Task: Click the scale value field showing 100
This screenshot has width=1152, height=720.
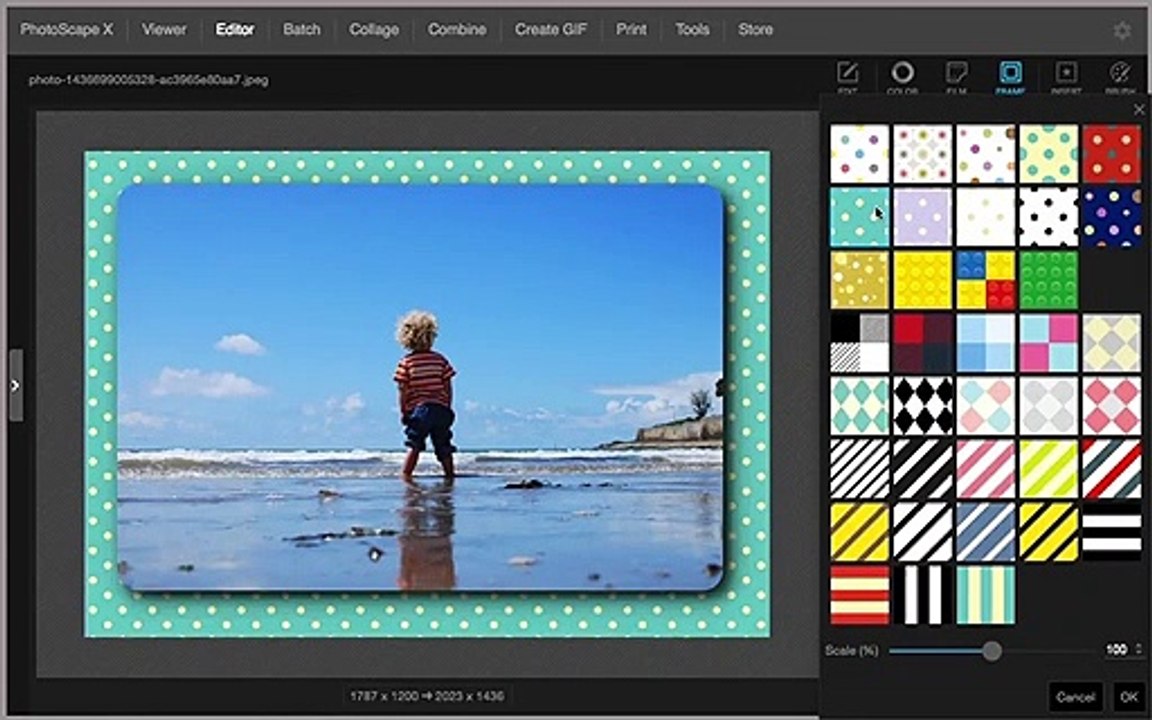Action: [1118, 649]
